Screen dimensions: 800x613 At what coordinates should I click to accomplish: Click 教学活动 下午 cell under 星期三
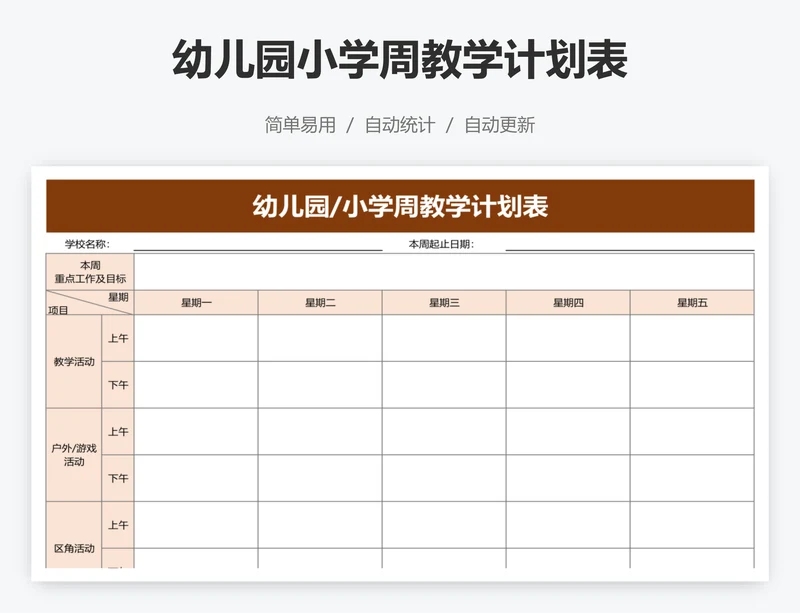coord(444,385)
